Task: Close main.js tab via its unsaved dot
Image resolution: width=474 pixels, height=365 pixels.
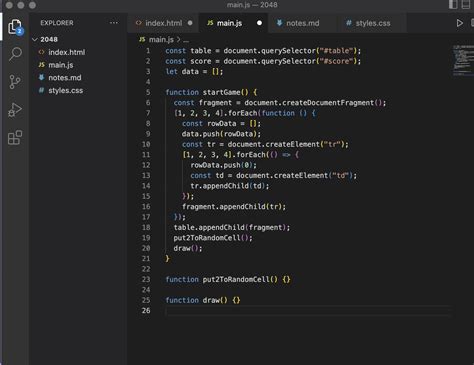Action: 259,23
